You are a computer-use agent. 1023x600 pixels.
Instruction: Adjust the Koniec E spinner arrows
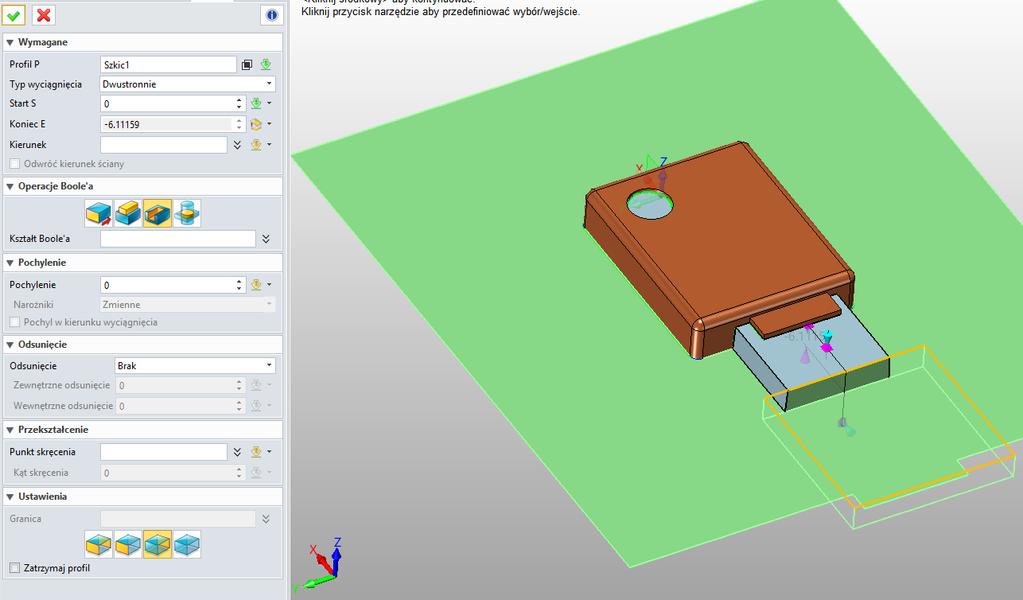click(x=239, y=124)
